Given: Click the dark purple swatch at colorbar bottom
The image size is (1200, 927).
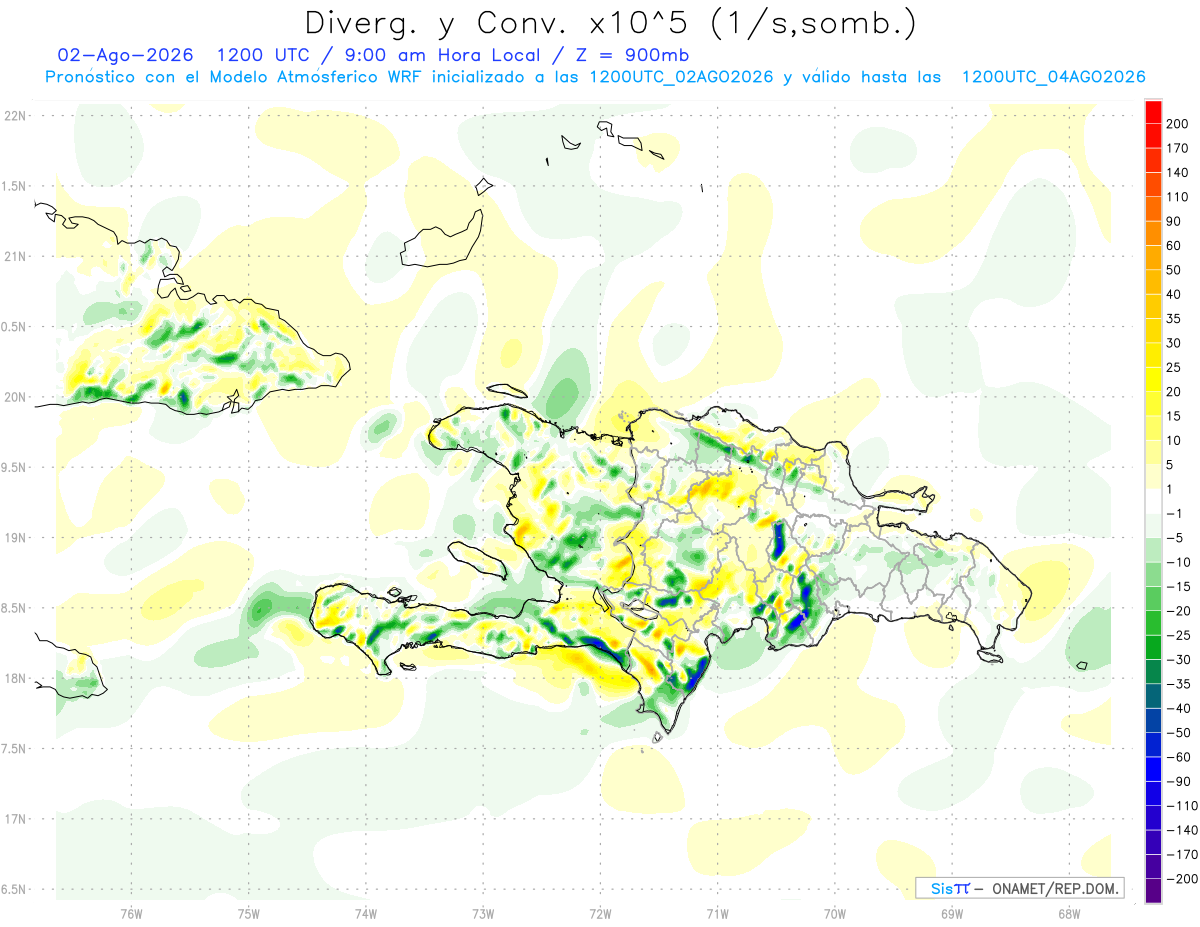Looking at the screenshot, I should coord(1153,891).
